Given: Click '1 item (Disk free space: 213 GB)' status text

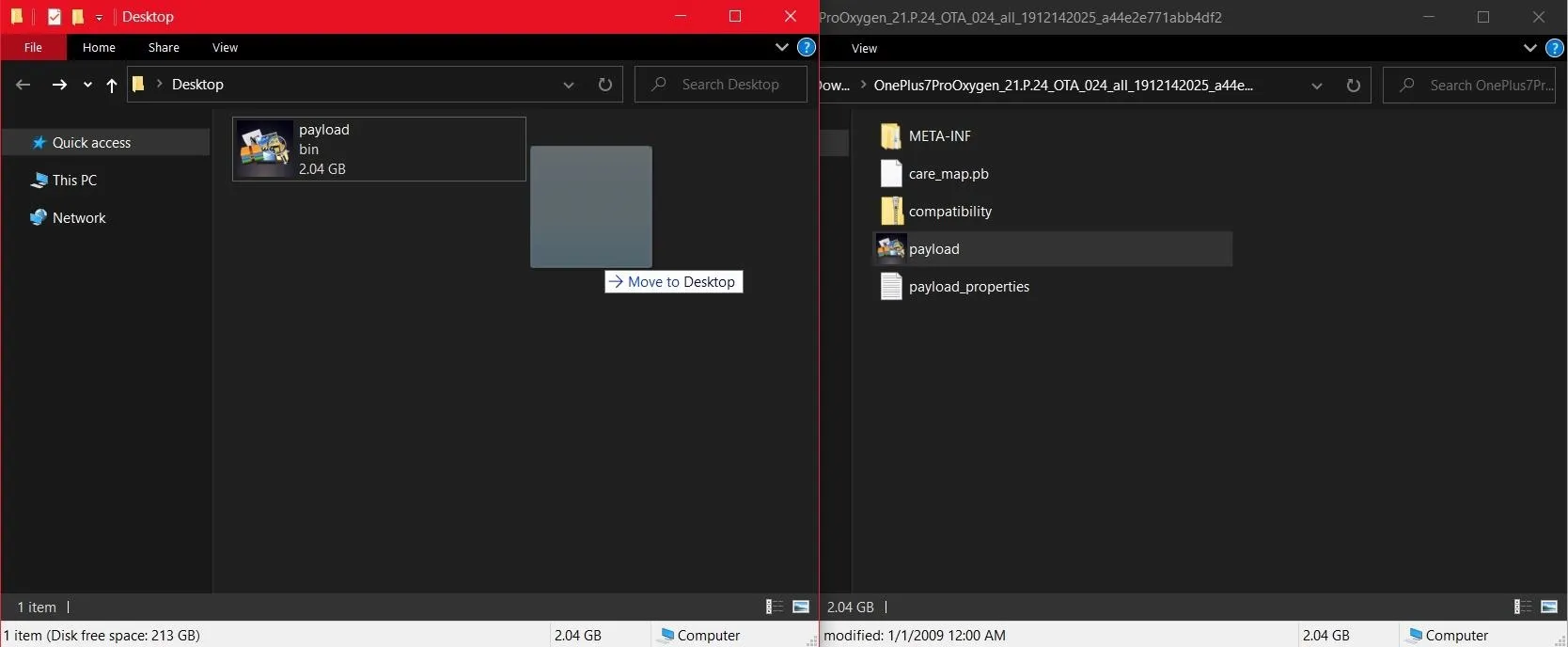Looking at the screenshot, I should point(102,636).
